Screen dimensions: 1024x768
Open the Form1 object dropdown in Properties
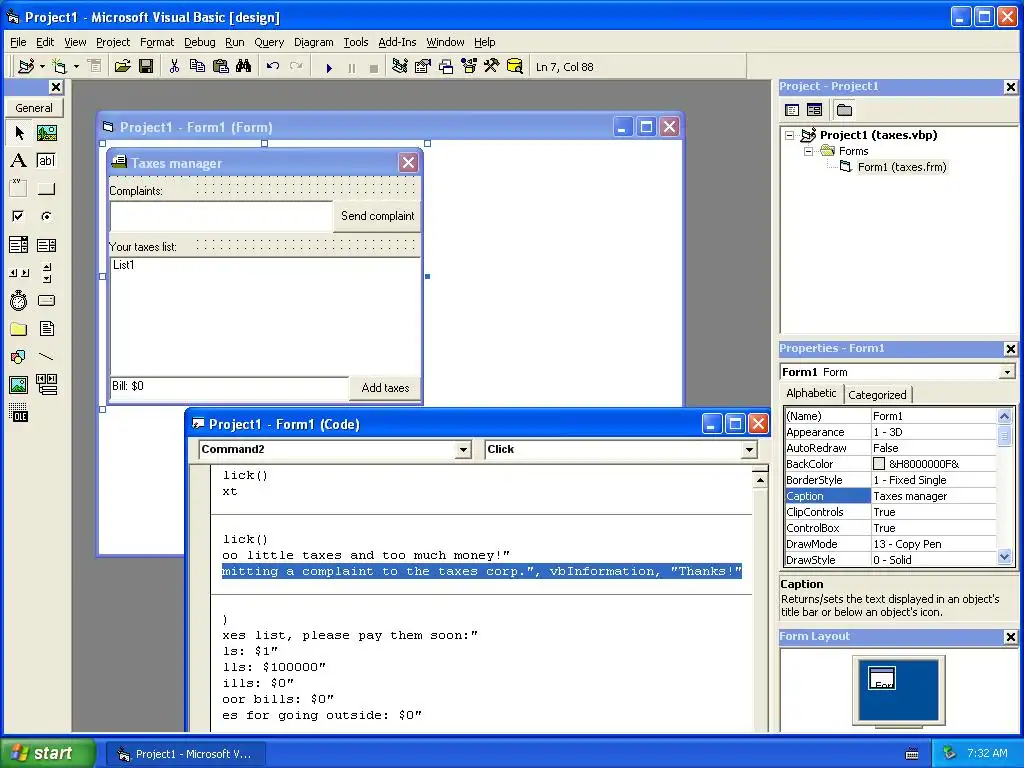(1008, 372)
